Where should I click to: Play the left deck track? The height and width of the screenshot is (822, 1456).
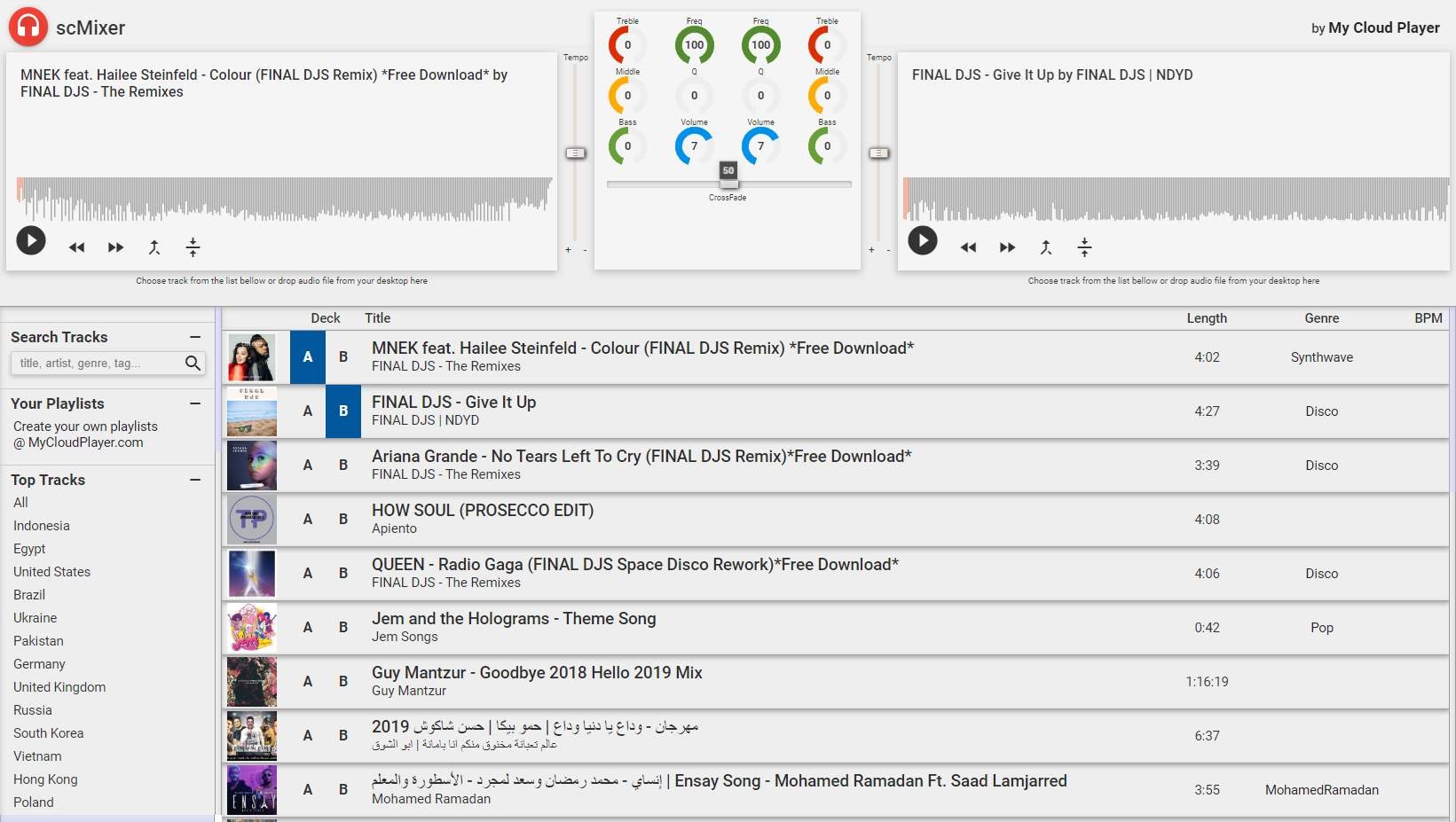(31, 240)
